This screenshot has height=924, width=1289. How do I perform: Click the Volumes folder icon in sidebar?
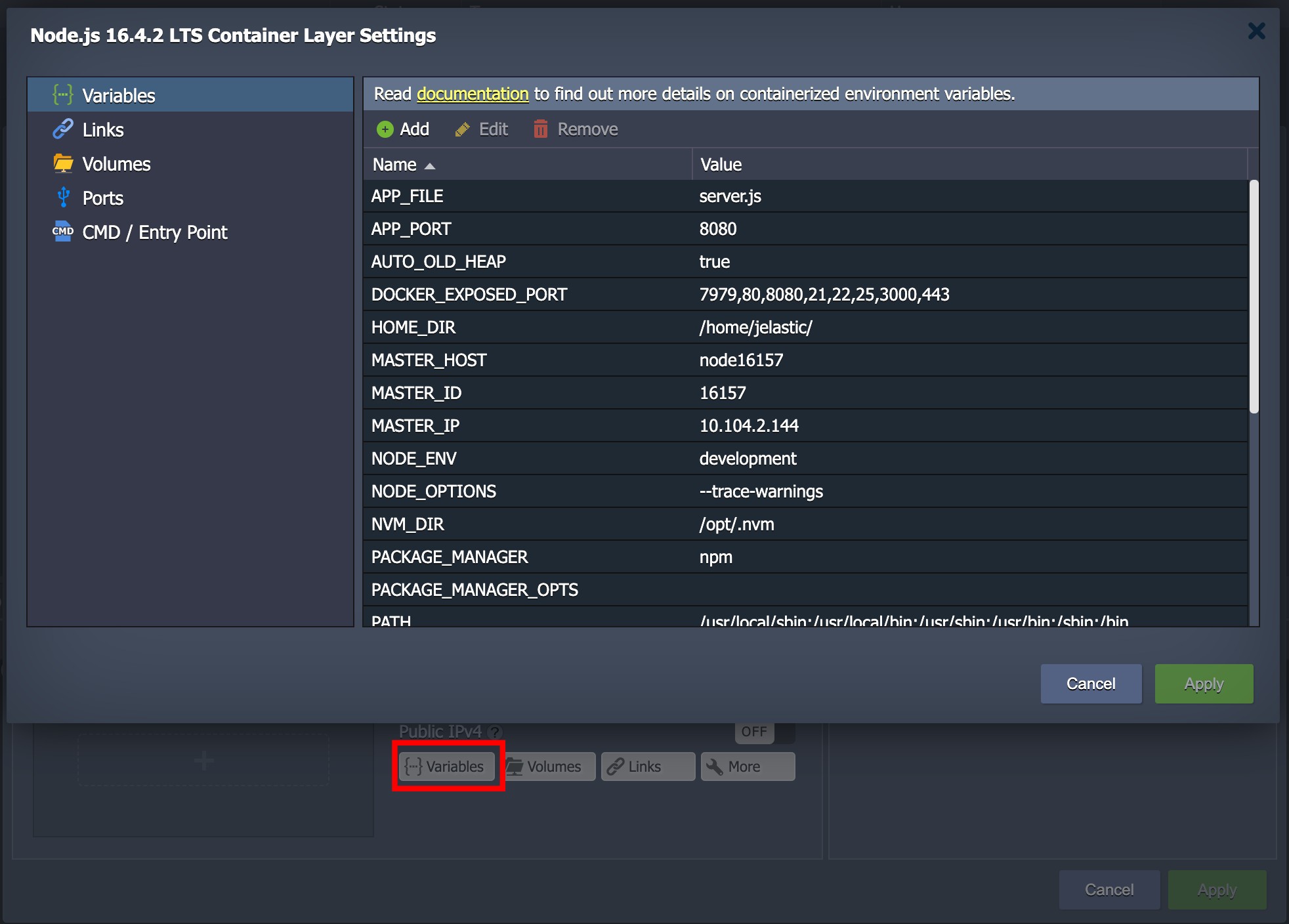pos(63,163)
